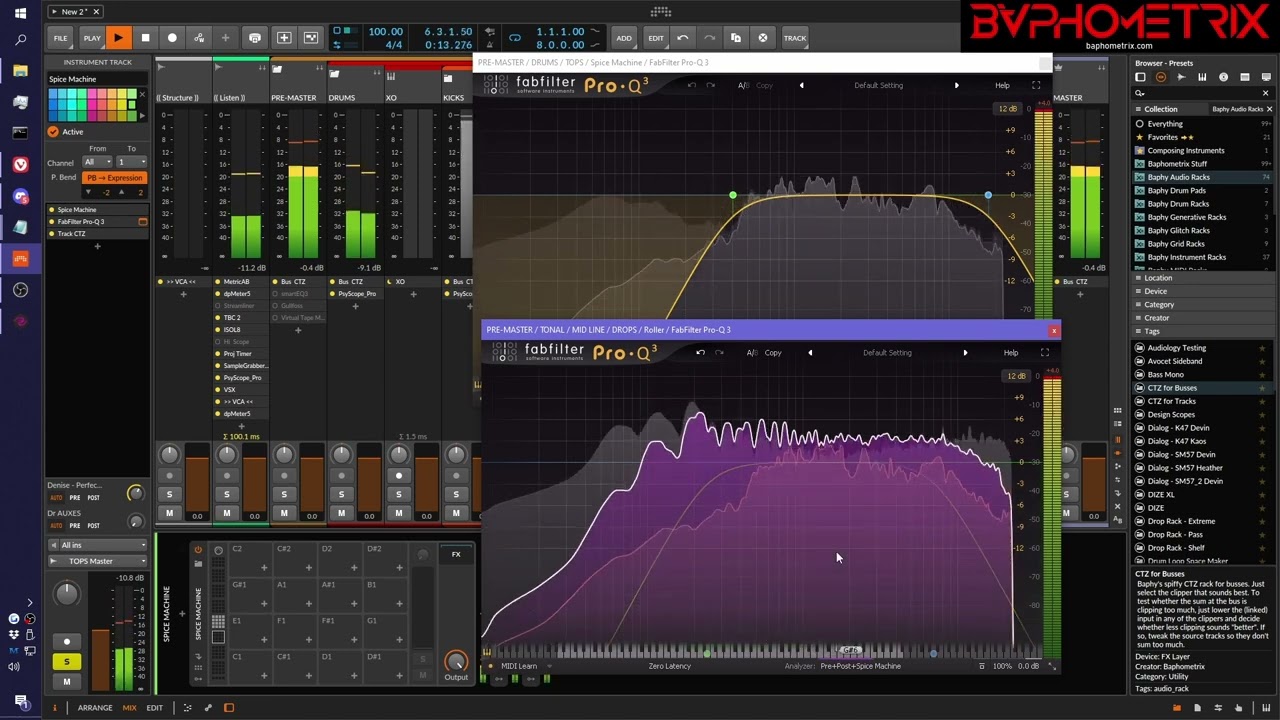Click Copy in front Pro-Q 3 A/B
Screen dimensions: 1280x720
click(x=773, y=353)
